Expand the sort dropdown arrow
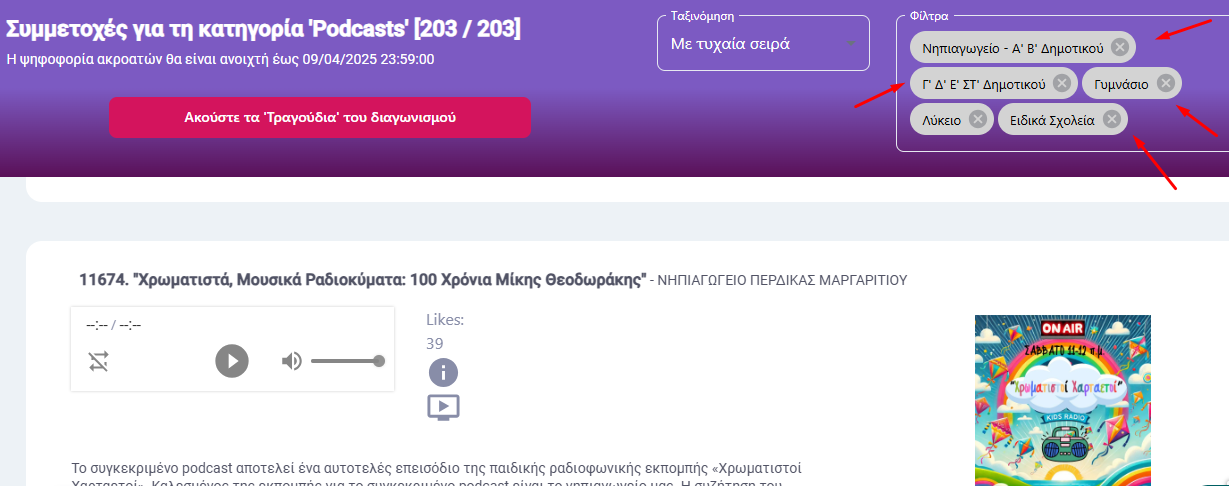 851,44
